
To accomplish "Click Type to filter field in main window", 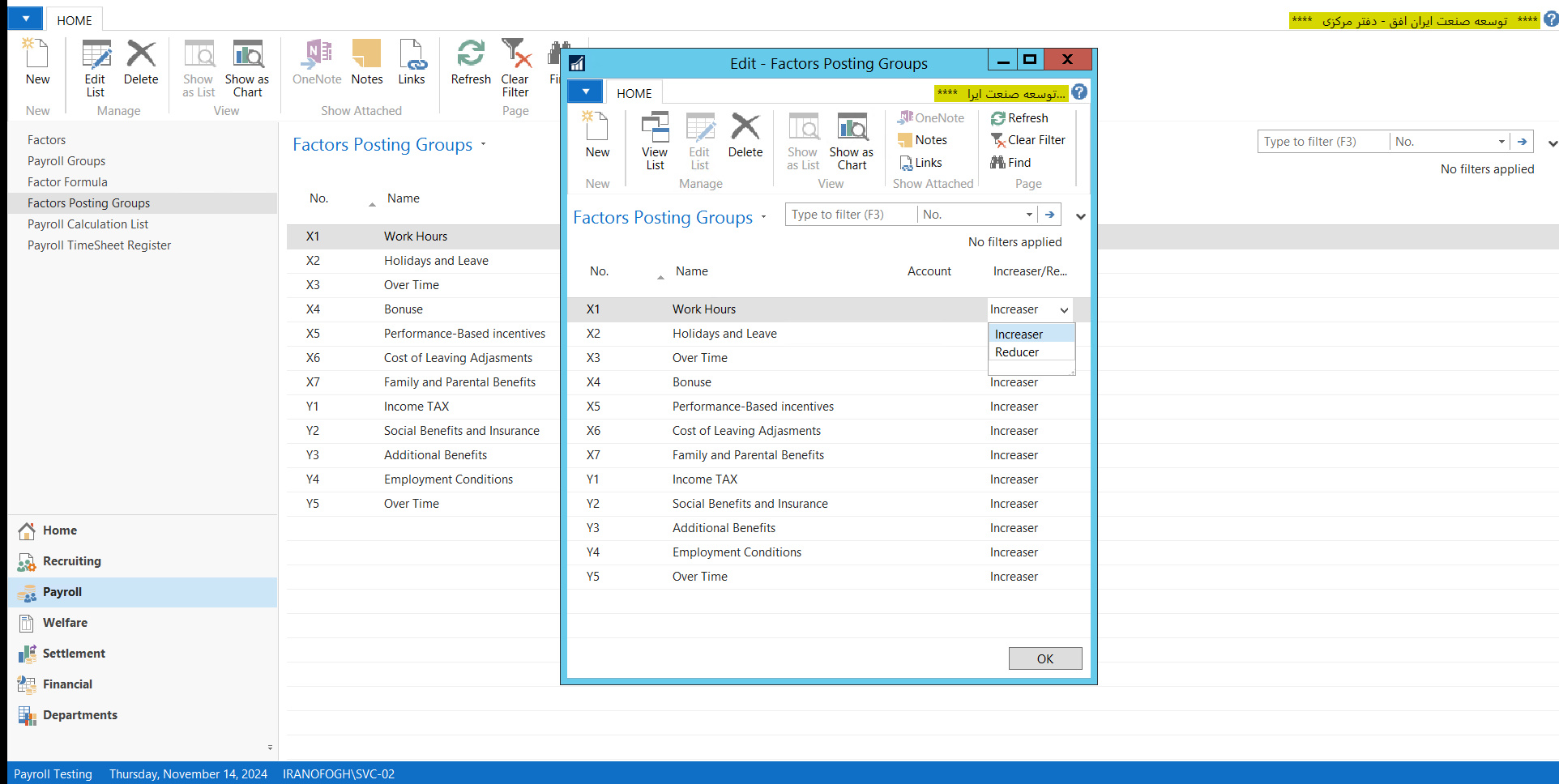I will coord(1322,142).
